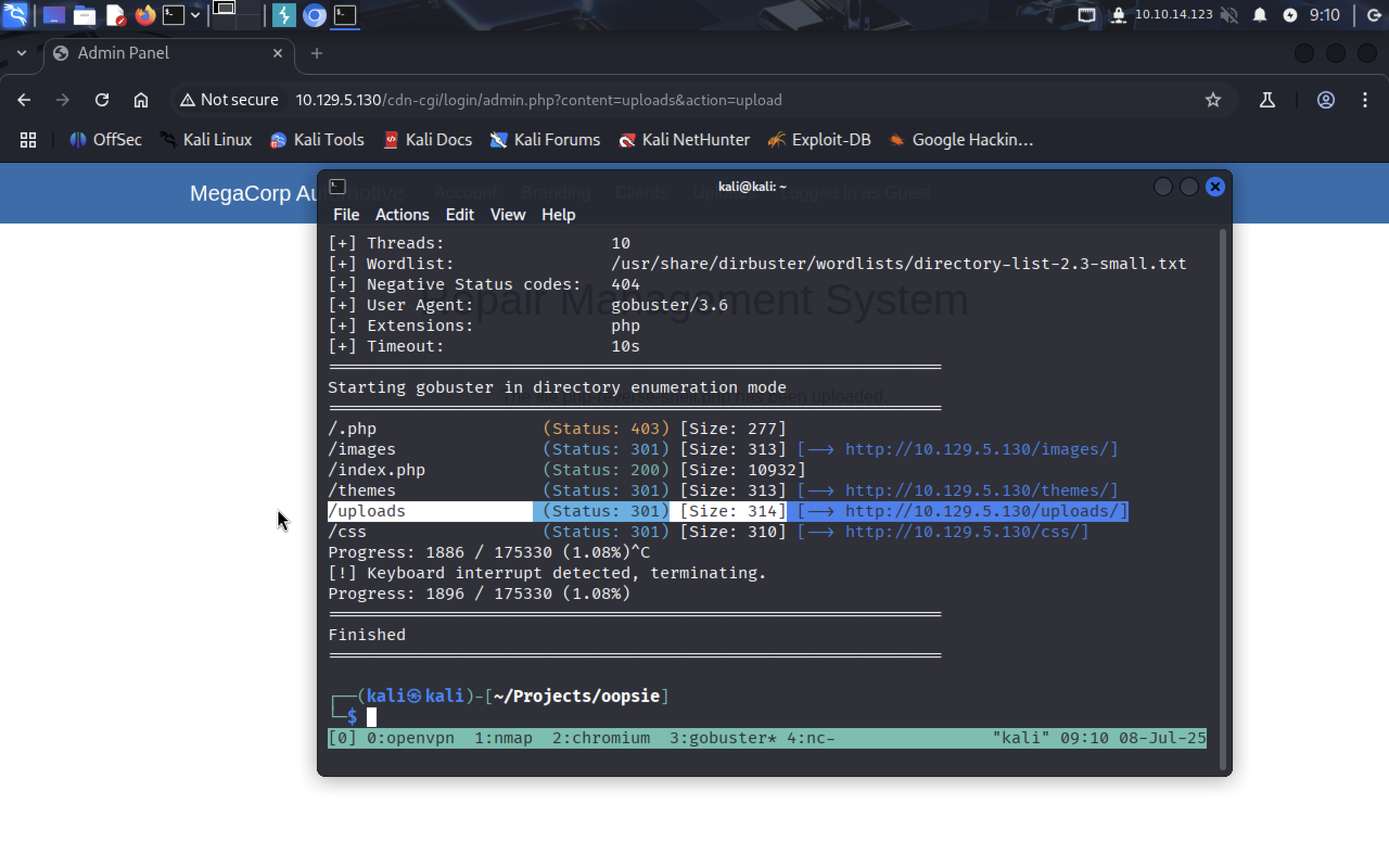Click the http://10.129.5.130/css/ redirect URL

961,532
